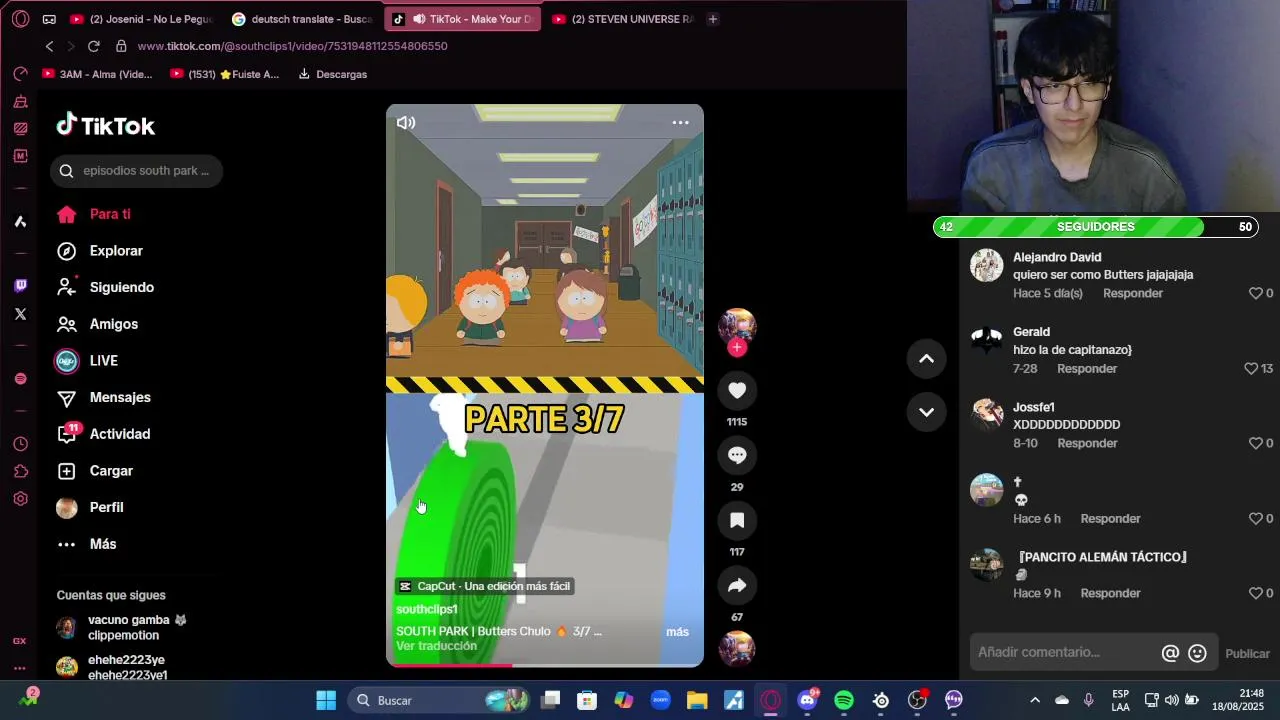Click the video progress bar
Image resolution: width=1280 pixels, height=720 pixels.
(x=545, y=665)
